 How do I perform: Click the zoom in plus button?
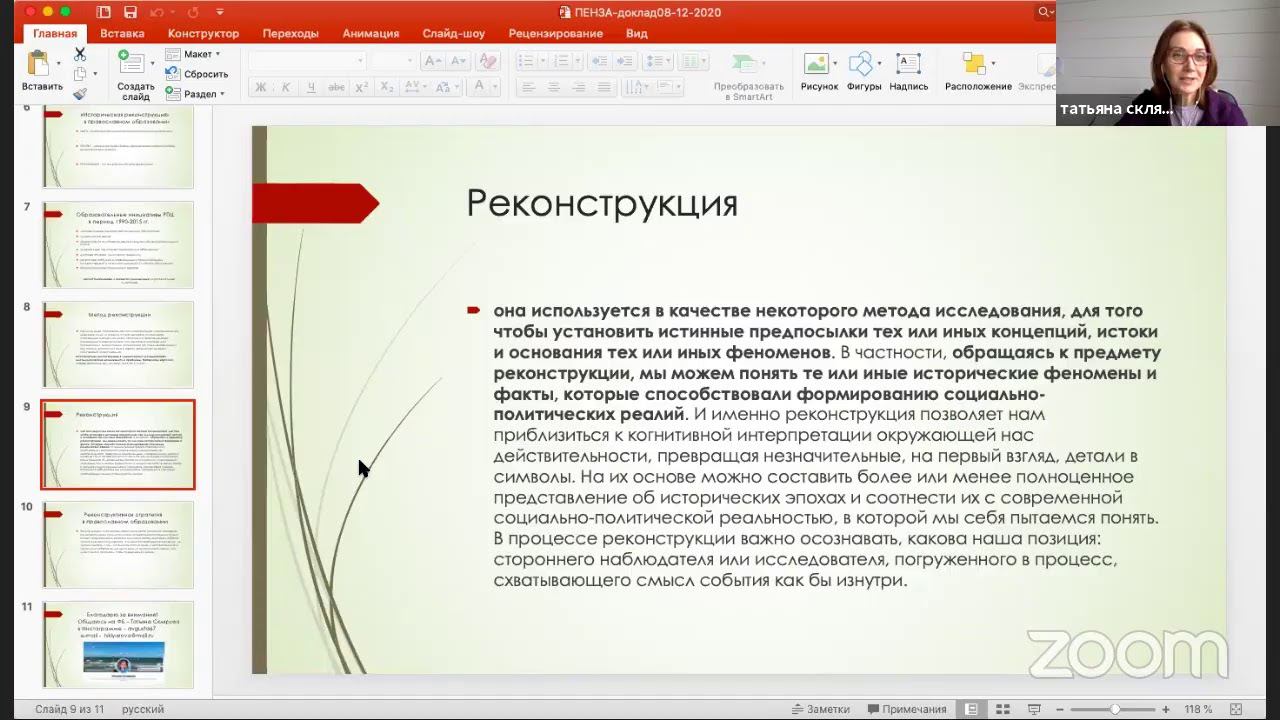tap(1165, 709)
